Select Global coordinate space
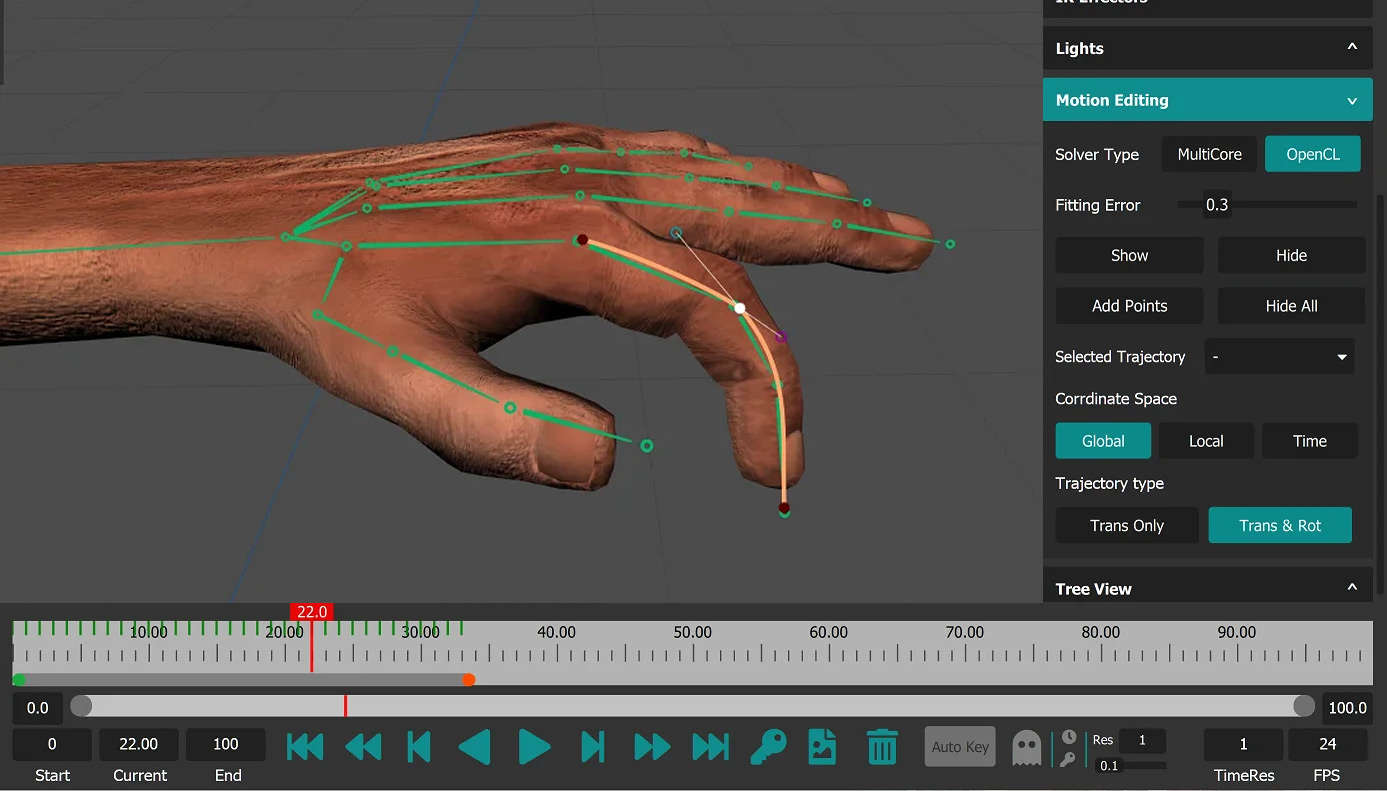Viewport: 1387px width, 791px height. (x=1103, y=441)
